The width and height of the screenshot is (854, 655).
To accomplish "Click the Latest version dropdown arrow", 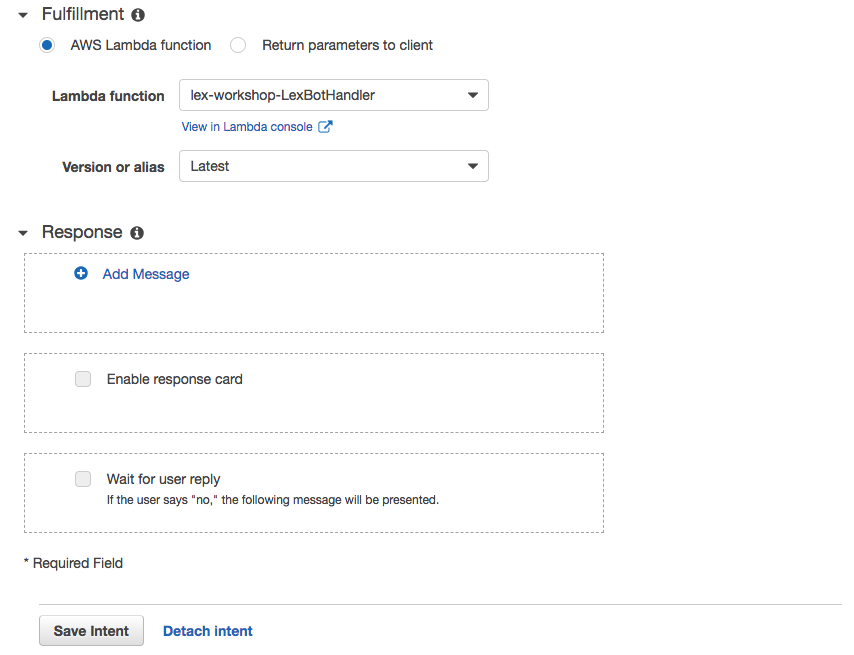I will click(x=473, y=166).
